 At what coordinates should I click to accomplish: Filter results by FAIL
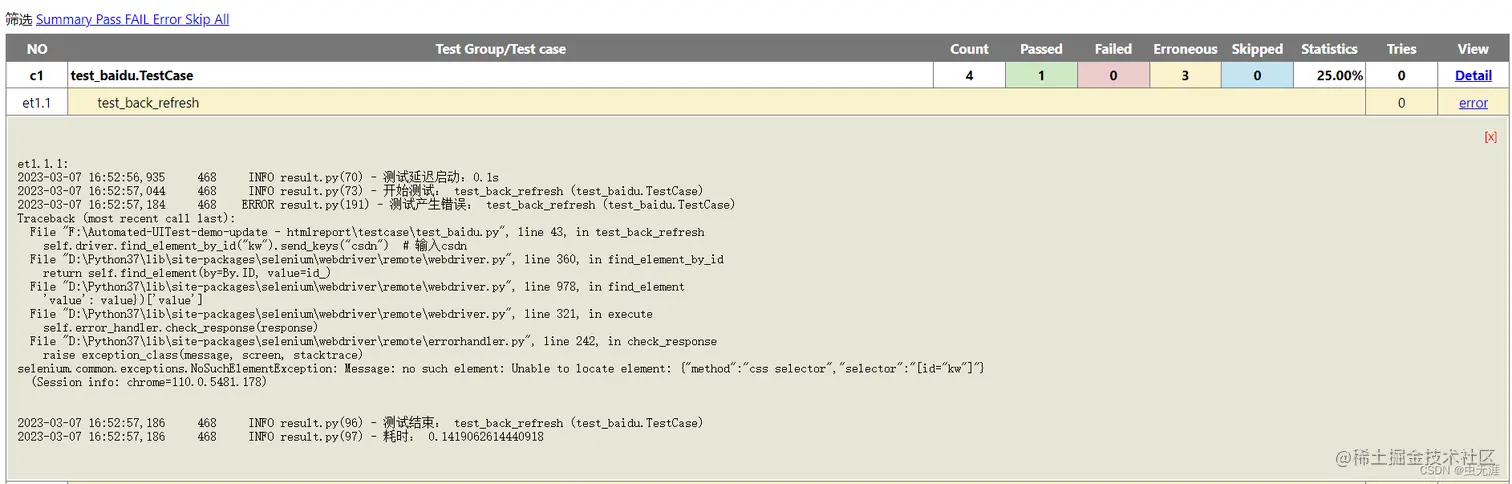(137, 19)
